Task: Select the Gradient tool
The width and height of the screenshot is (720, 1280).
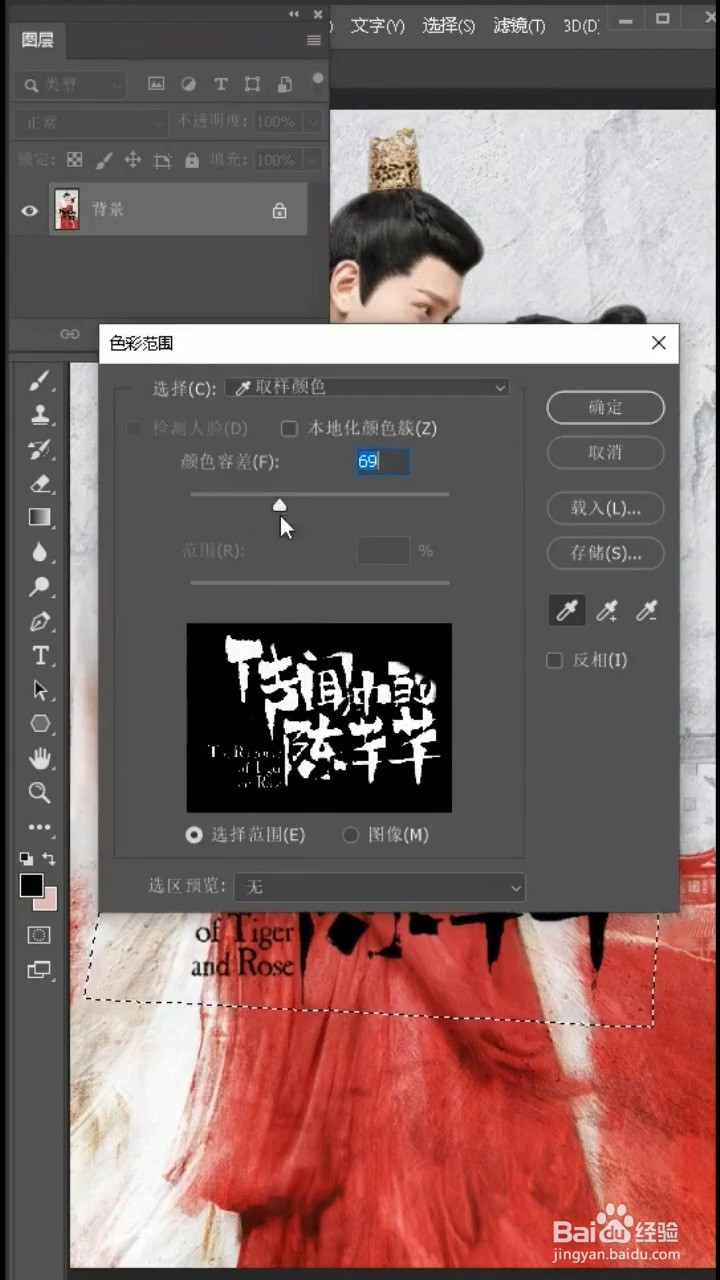Action: pos(40,517)
